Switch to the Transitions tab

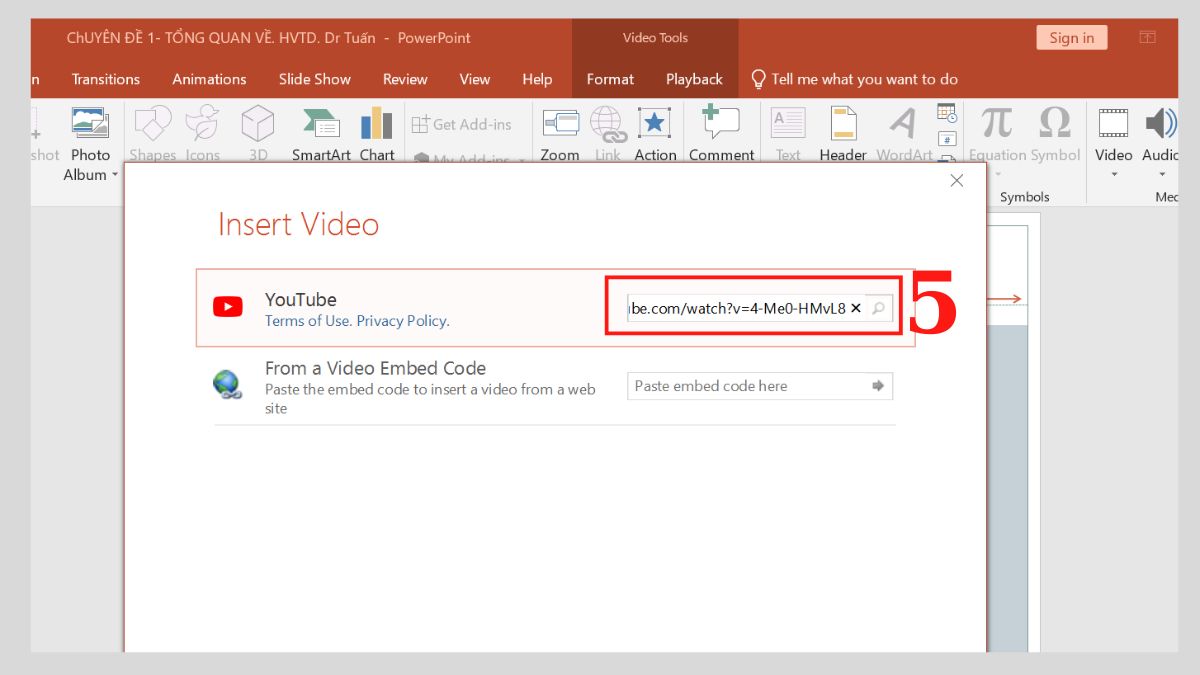tap(105, 79)
